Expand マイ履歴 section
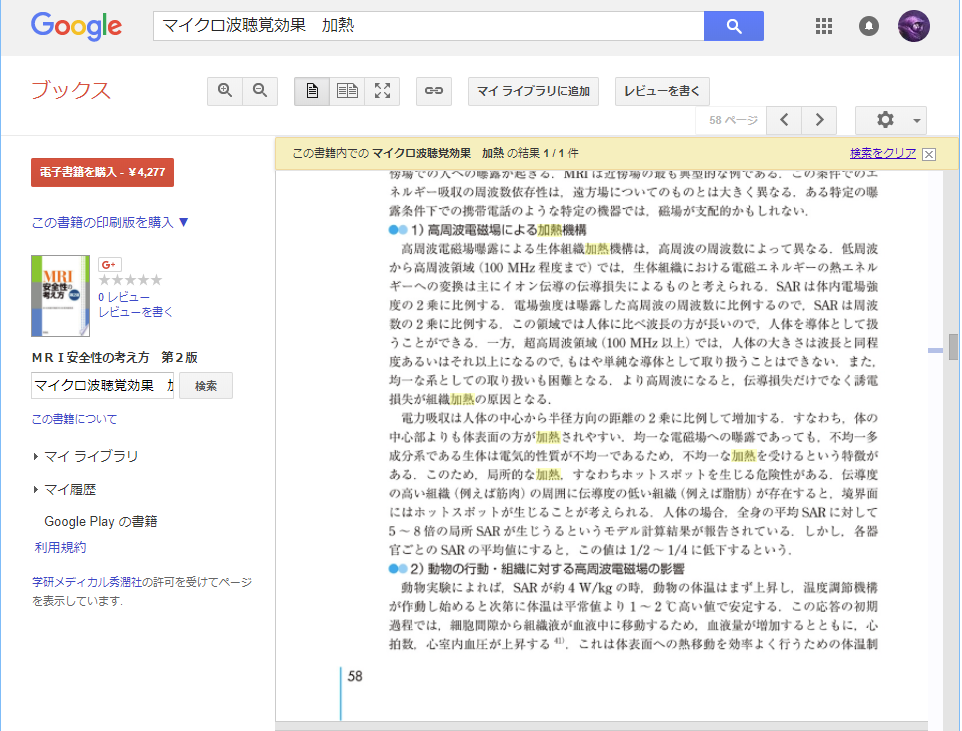Image resolution: width=962 pixels, height=731 pixels. click(x=65, y=489)
